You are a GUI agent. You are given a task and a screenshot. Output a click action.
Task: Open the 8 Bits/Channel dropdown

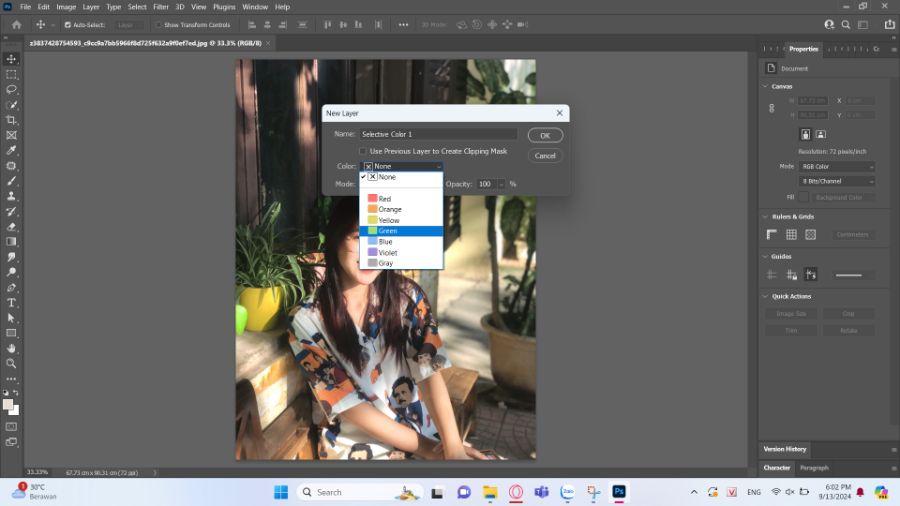pyautogui.click(x=837, y=181)
